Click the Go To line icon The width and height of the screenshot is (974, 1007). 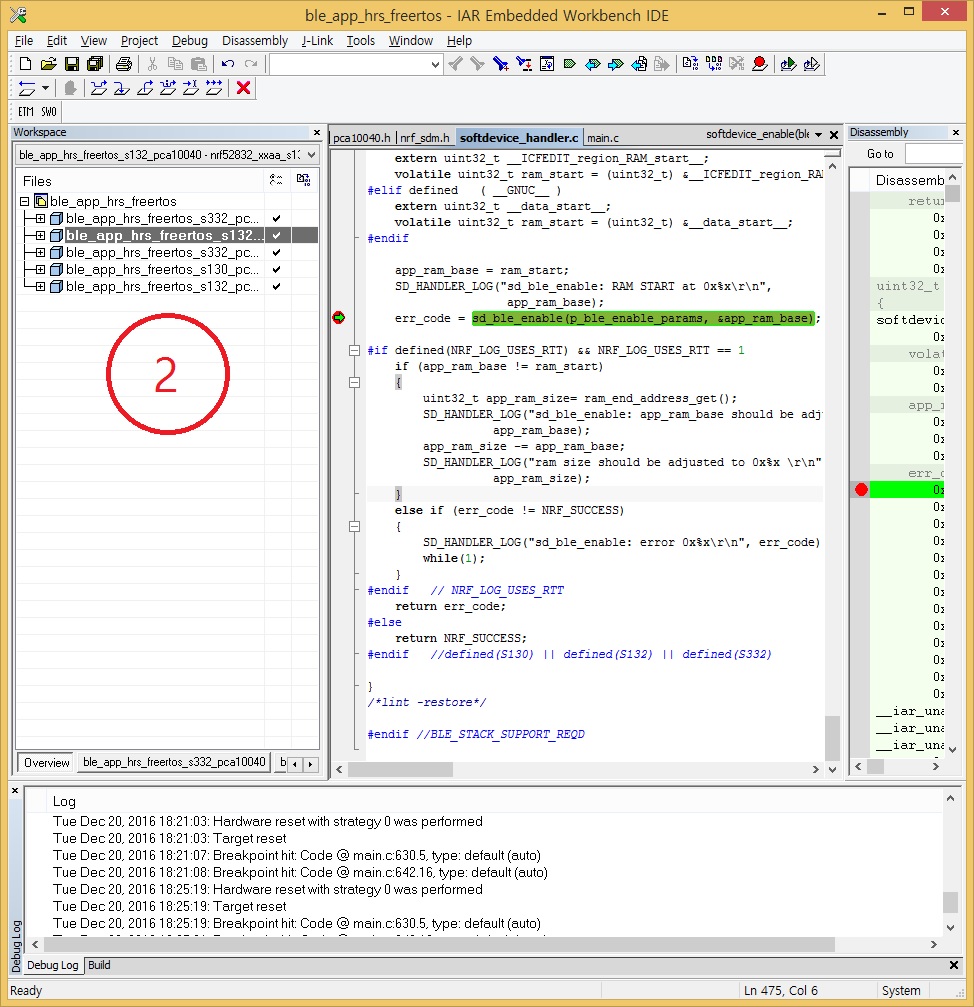[x=546, y=64]
